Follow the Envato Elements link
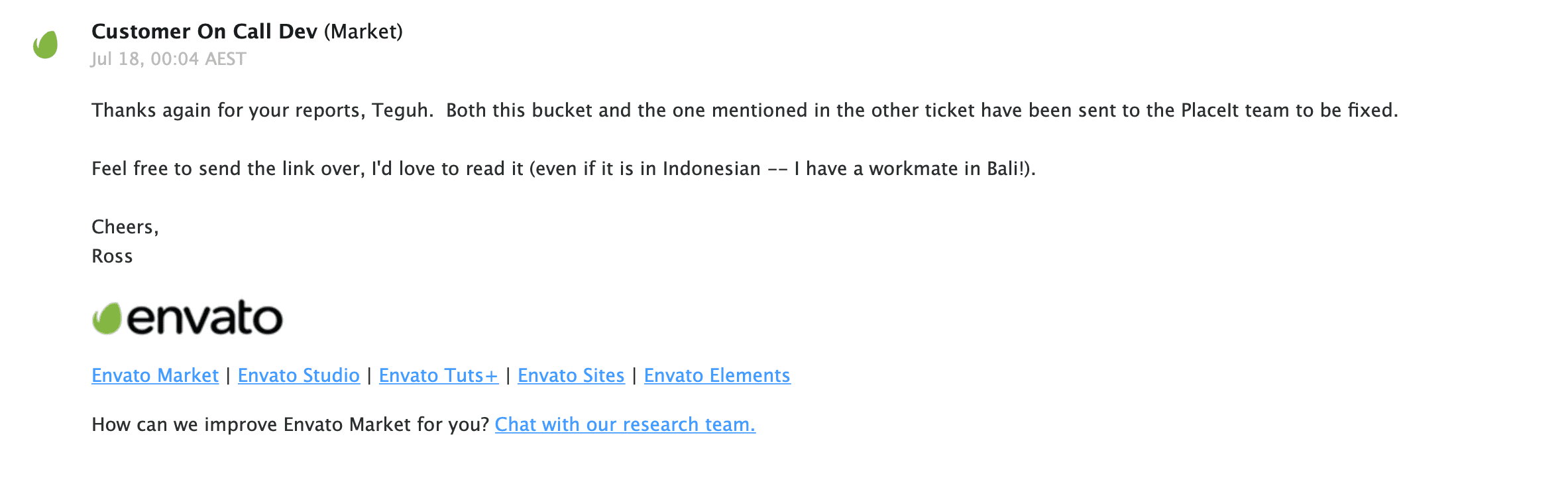 pyautogui.click(x=717, y=375)
